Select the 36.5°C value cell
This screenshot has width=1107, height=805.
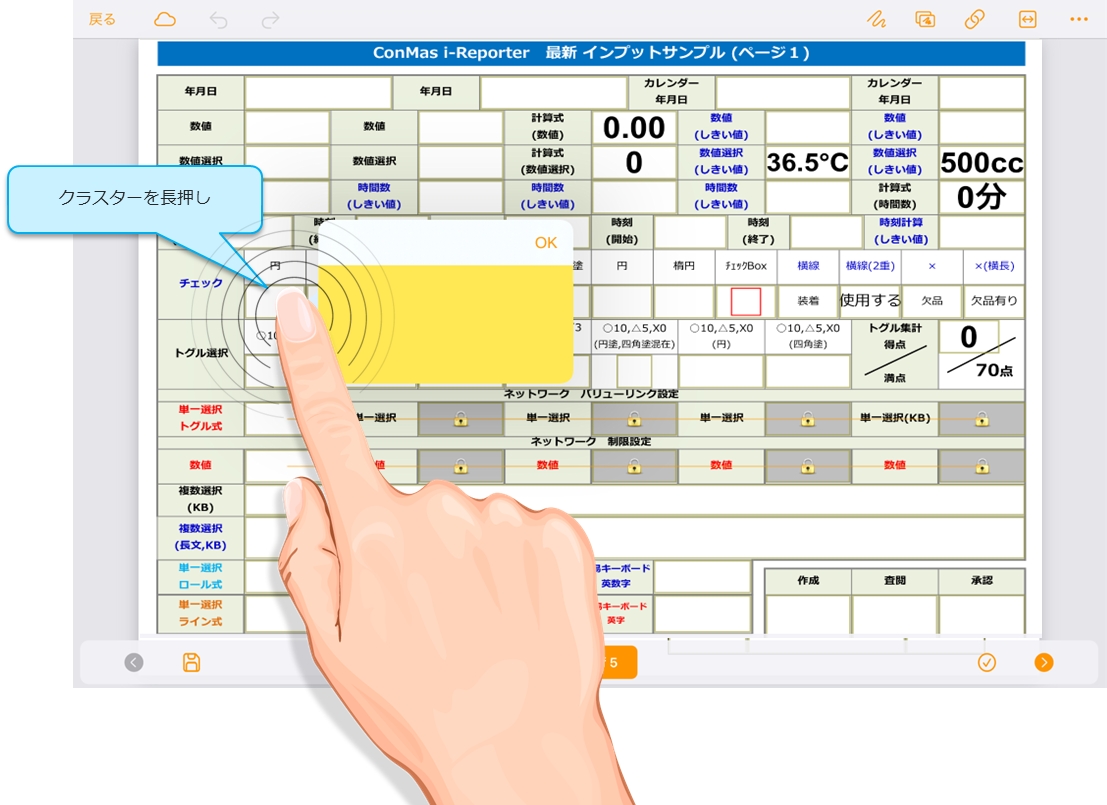point(808,162)
